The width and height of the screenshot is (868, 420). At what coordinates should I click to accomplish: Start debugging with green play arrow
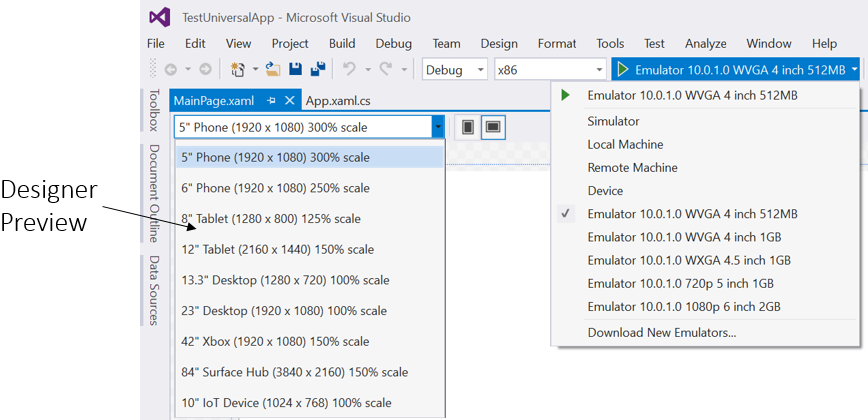click(x=623, y=70)
